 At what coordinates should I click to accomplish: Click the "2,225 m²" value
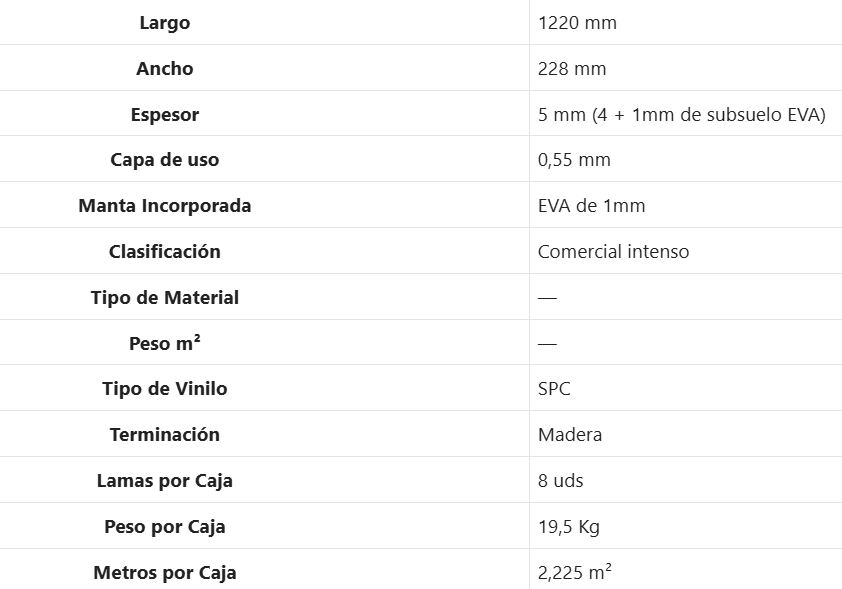click(x=574, y=573)
